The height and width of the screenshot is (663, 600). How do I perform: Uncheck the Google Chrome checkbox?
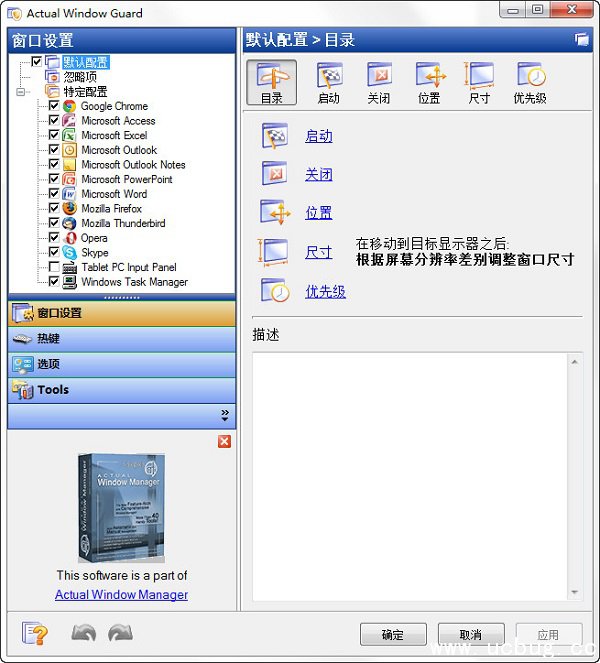(54, 106)
